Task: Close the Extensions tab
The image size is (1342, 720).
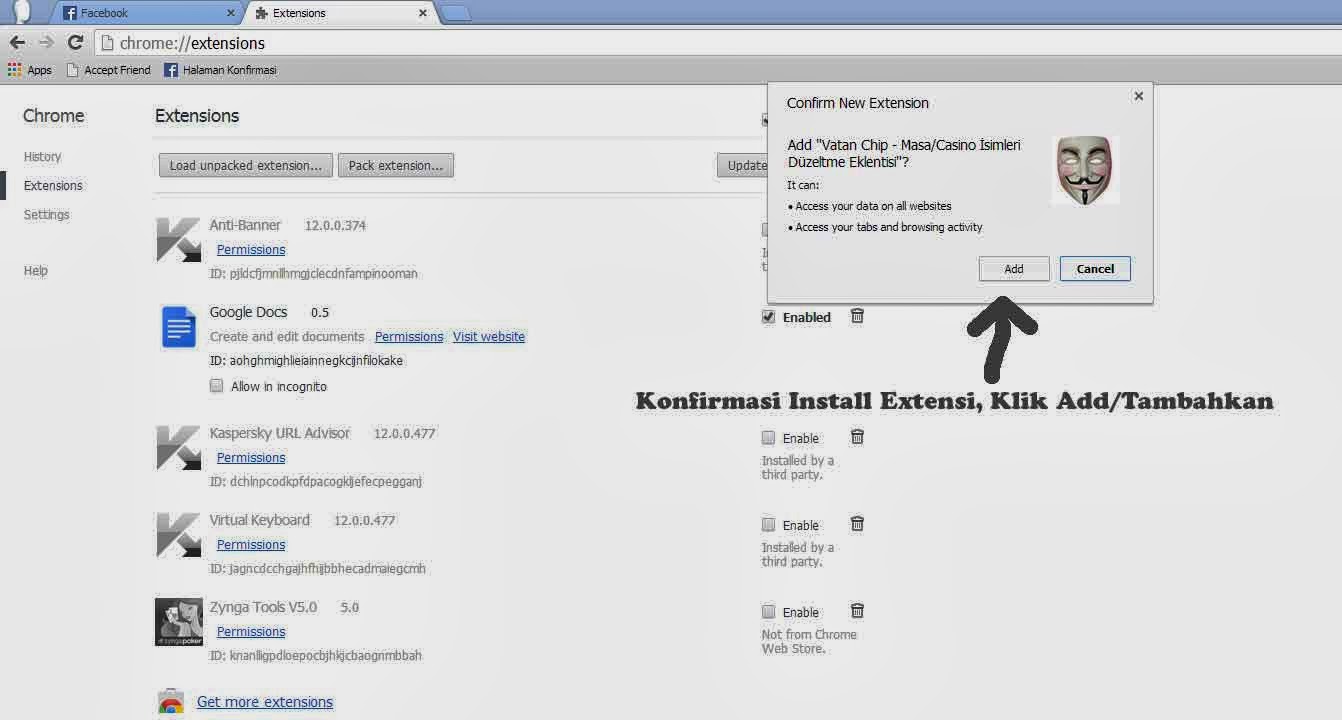Action: point(423,13)
